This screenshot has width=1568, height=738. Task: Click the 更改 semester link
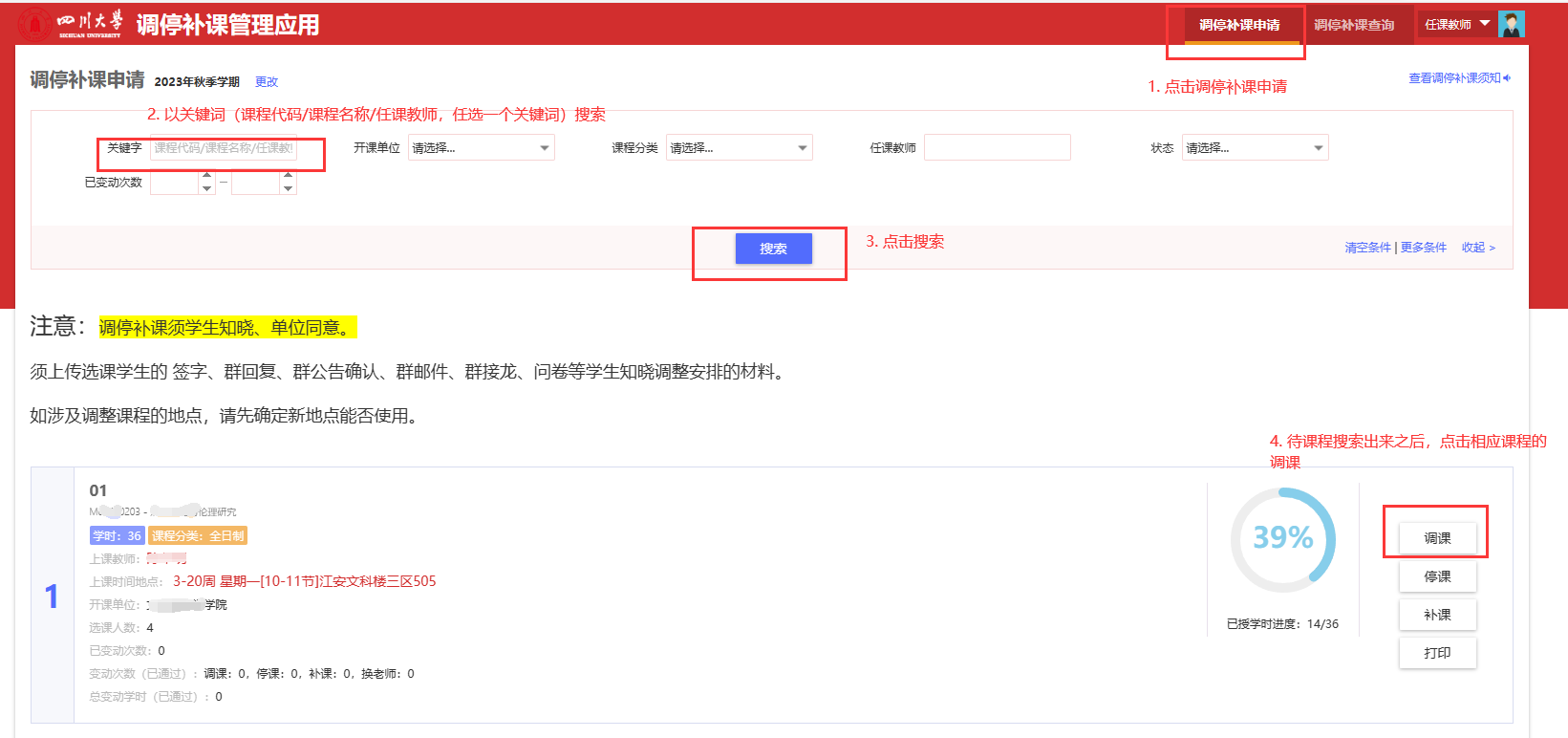coord(267,82)
